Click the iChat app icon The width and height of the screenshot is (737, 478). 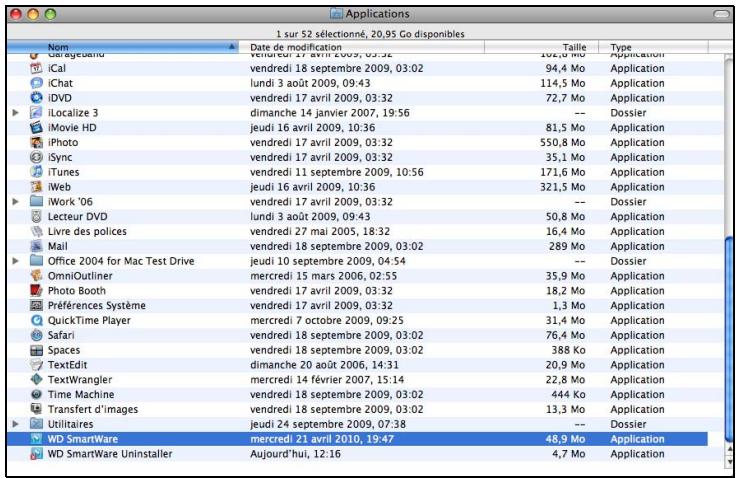click(x=36, y=83)
